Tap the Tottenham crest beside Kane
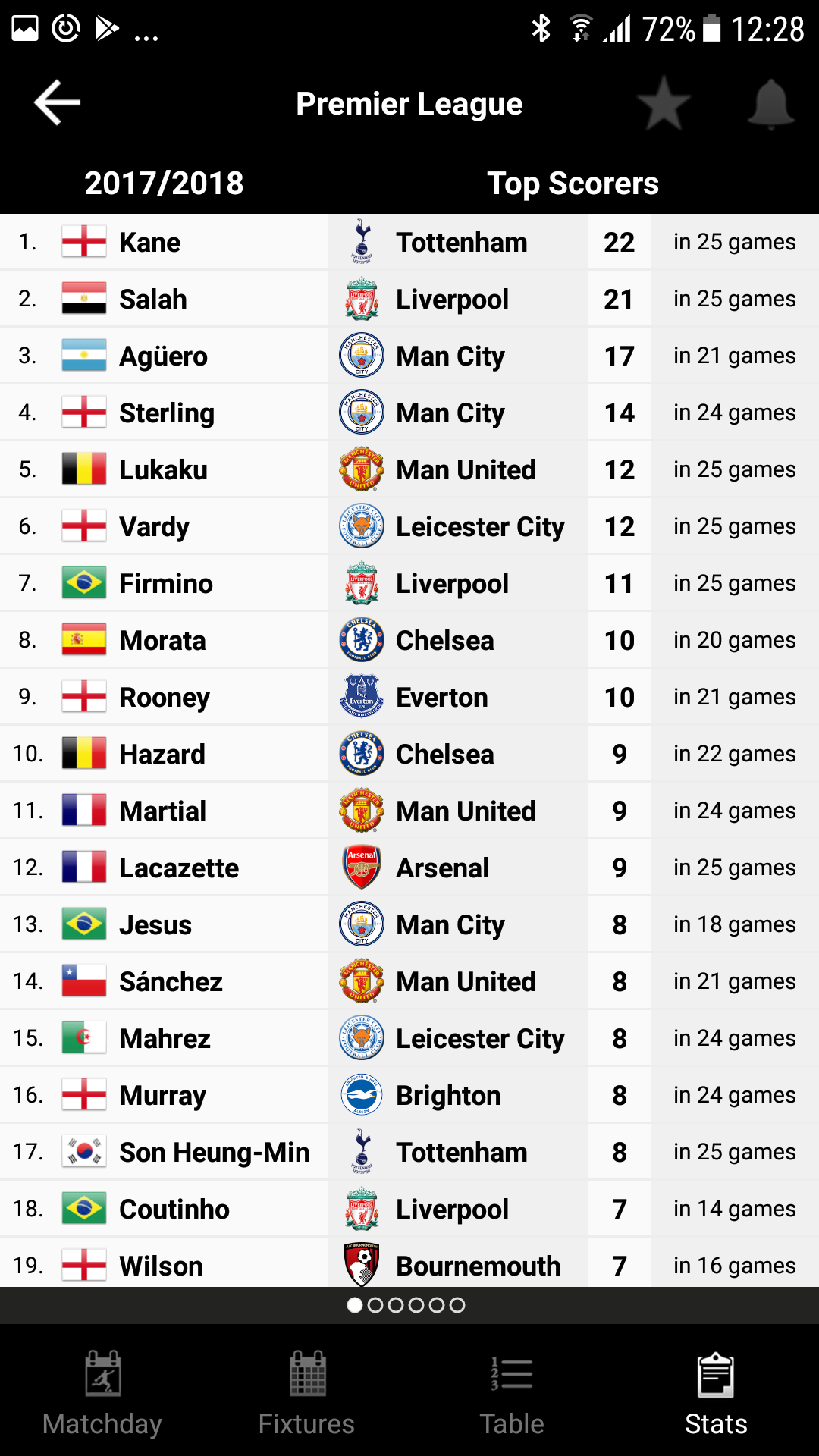The height and width of the screenshot is (1456, 819). coord(362,242)
